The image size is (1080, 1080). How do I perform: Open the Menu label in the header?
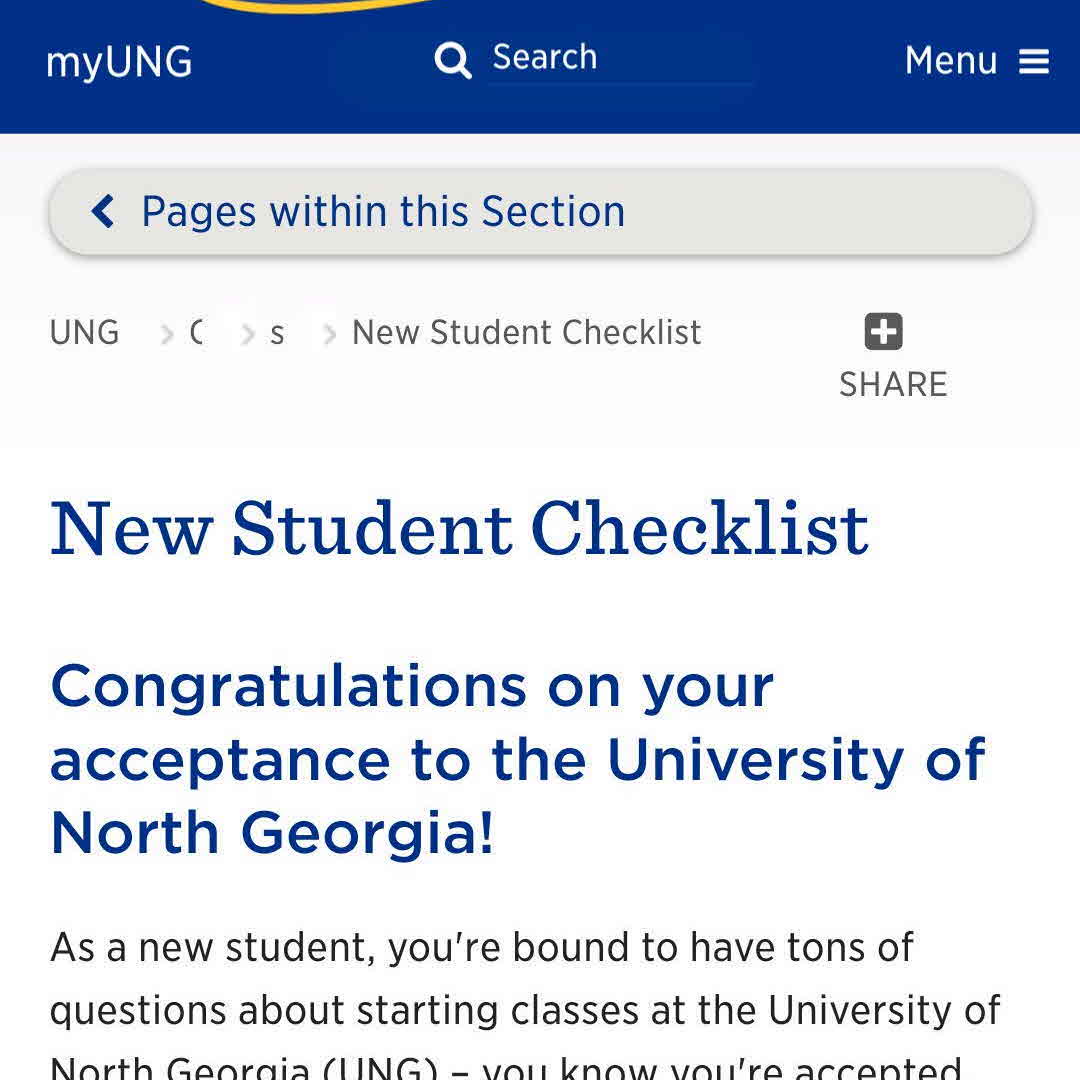[950, 61]
